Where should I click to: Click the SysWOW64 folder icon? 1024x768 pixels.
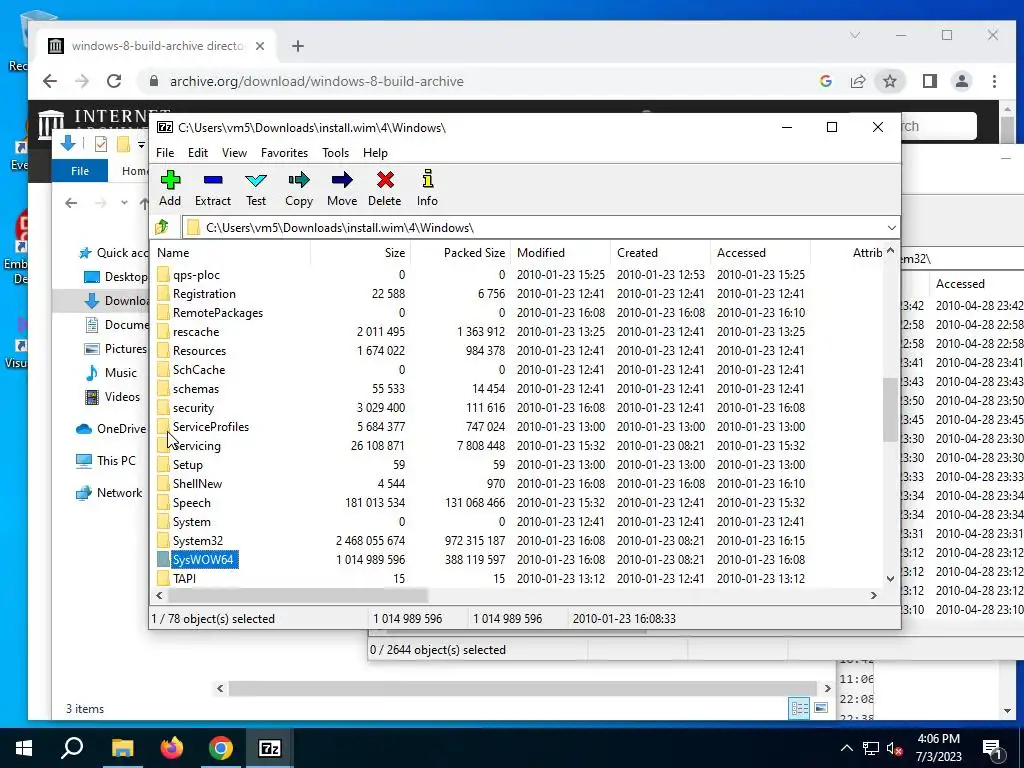163,560
